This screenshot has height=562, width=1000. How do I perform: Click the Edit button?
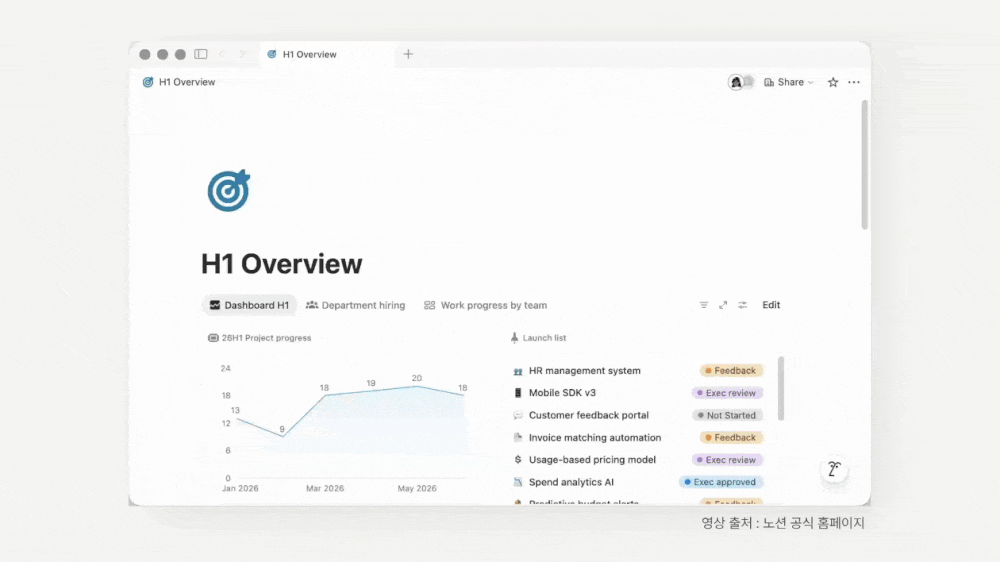click(771, 305)
